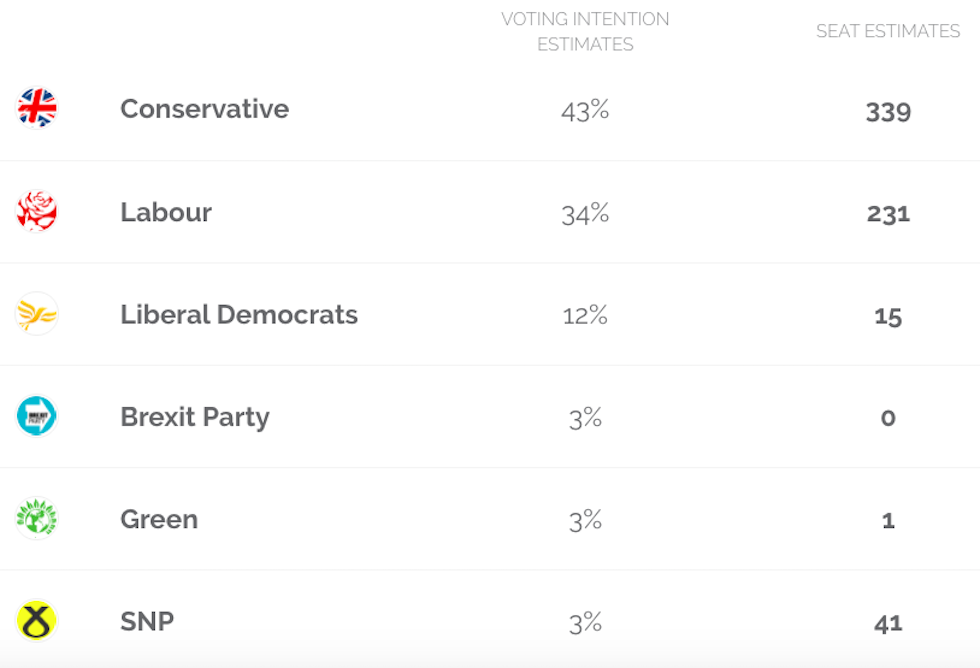
Task: Click the Brexit Party name label
Action: 195,417
